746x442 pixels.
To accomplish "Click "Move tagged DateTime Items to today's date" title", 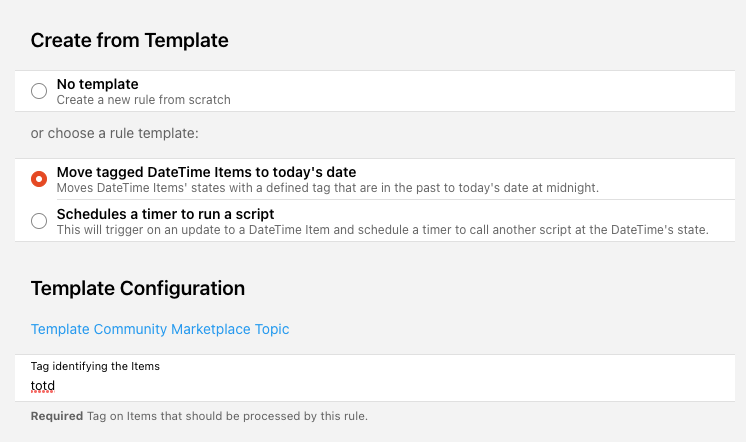I will (x=206, y=172).
